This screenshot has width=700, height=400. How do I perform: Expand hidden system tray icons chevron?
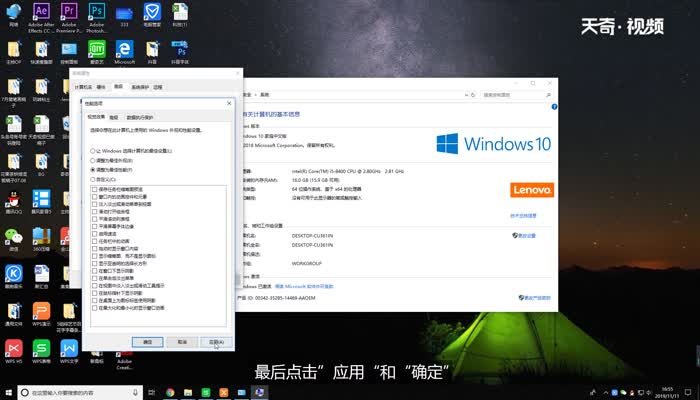pos(605,392)
